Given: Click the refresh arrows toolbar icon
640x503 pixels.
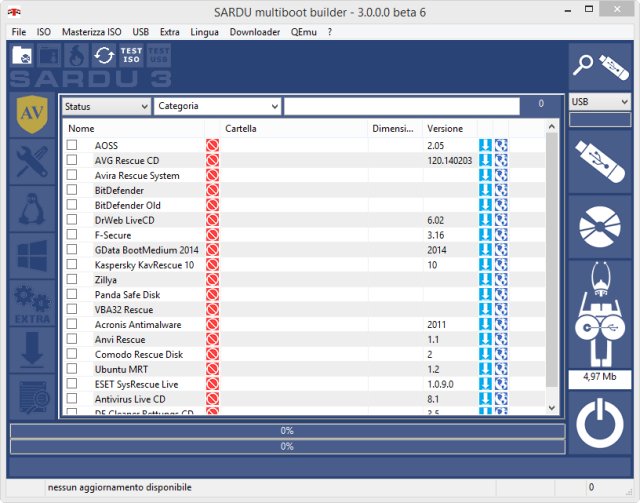Looking at the screenshot, I should pos(104,55).
